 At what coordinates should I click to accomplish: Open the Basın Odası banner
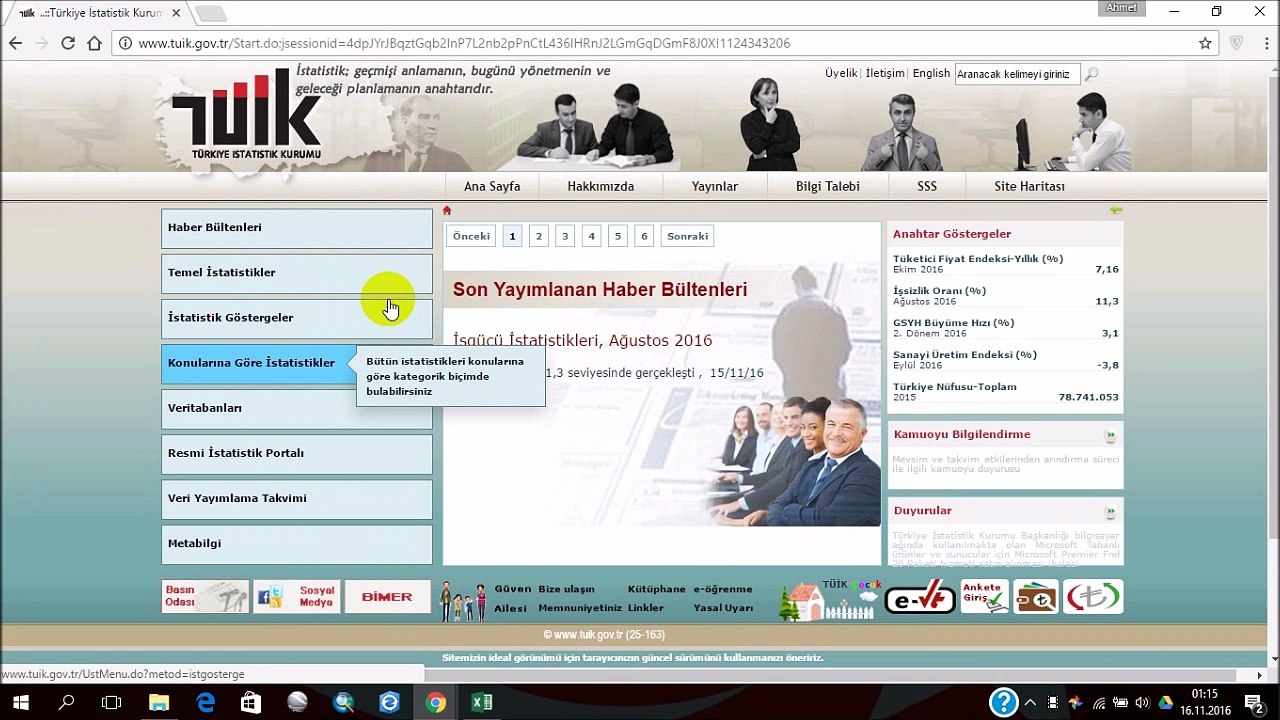(x=205, y=596)
